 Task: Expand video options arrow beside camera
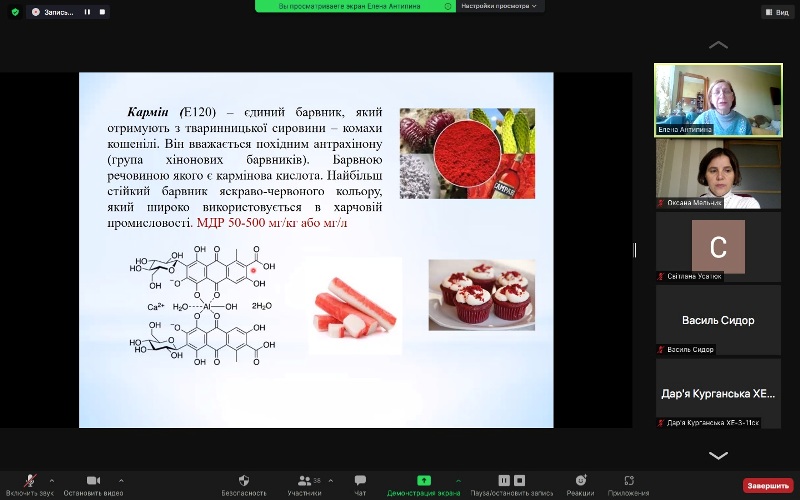click(121, 481)
